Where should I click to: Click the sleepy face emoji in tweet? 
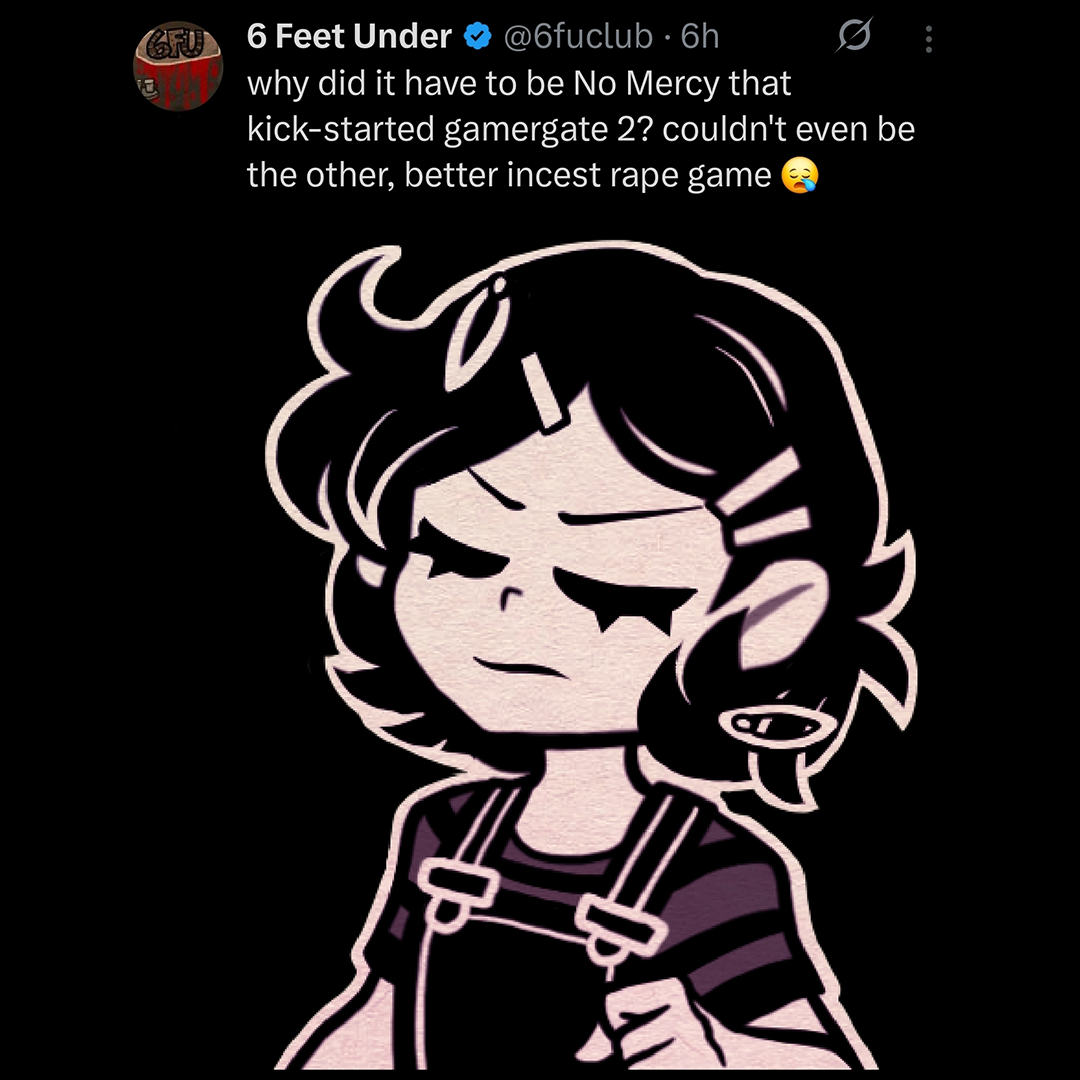pyautogui.click(x=800, y=175)
